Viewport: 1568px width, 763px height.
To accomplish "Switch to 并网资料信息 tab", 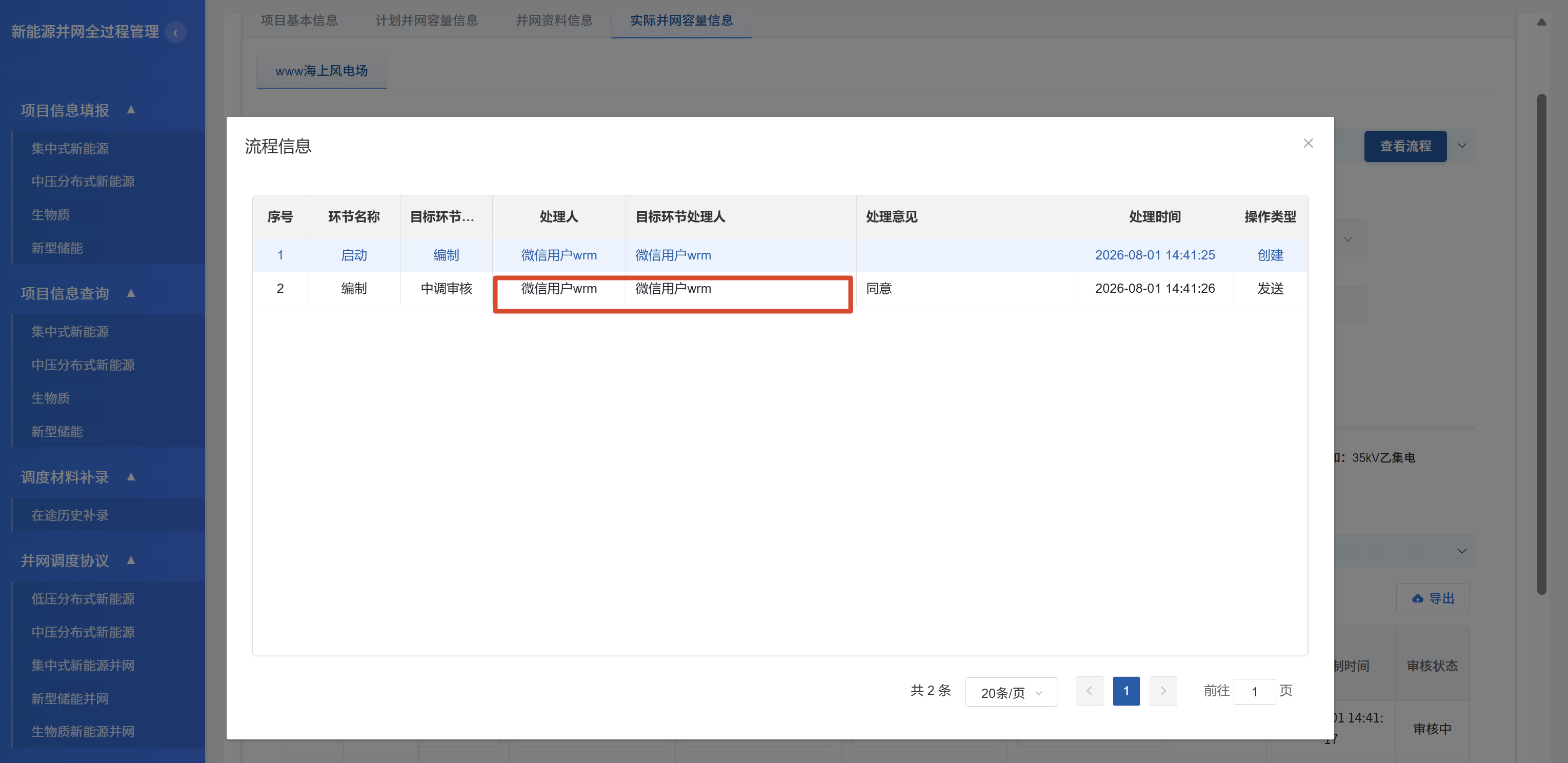I will coord(554,21).
